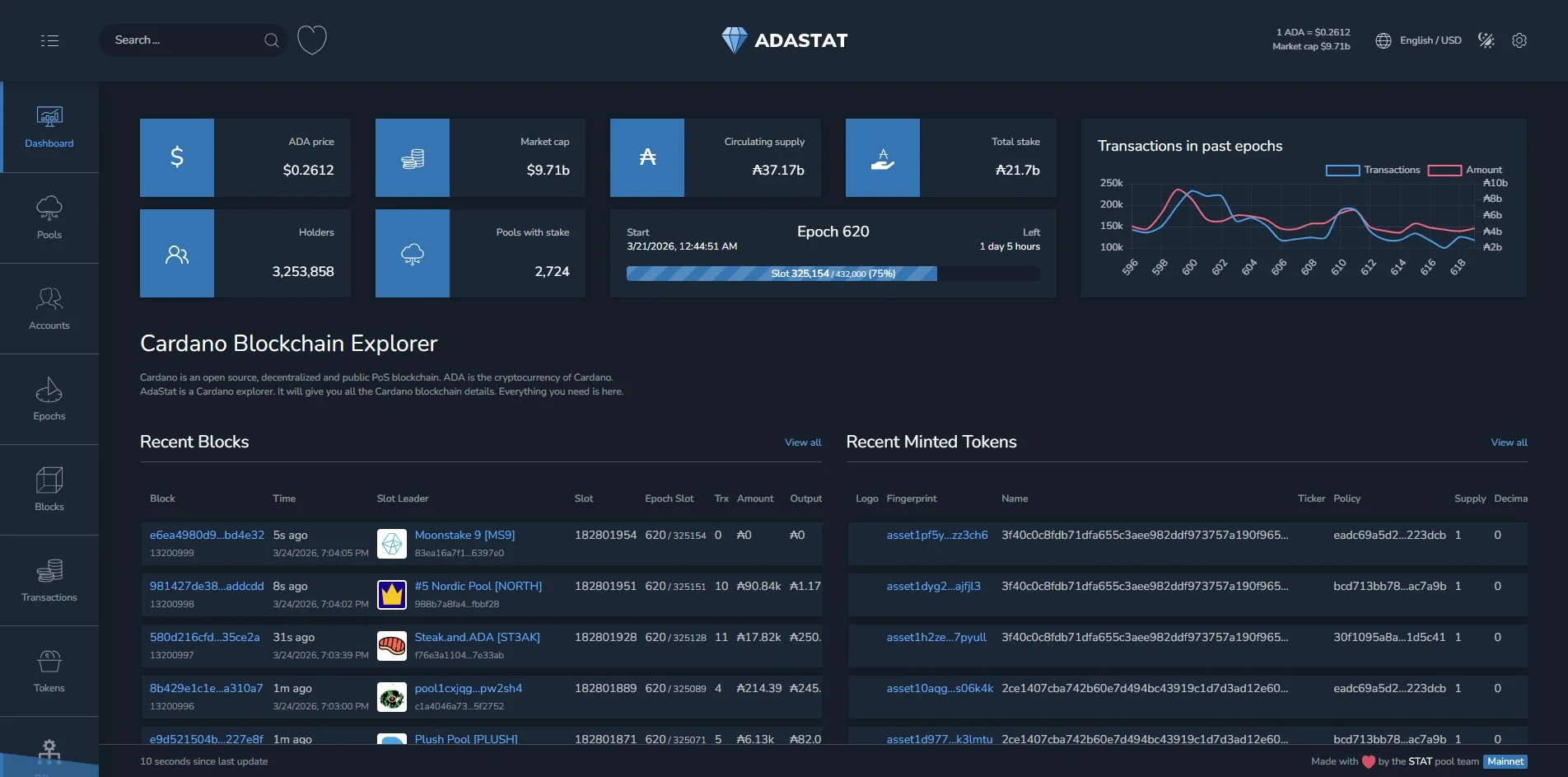Open Steak.and.ADA [ST3AK] pool link
Screen dimensions: 1568x777
477,637
